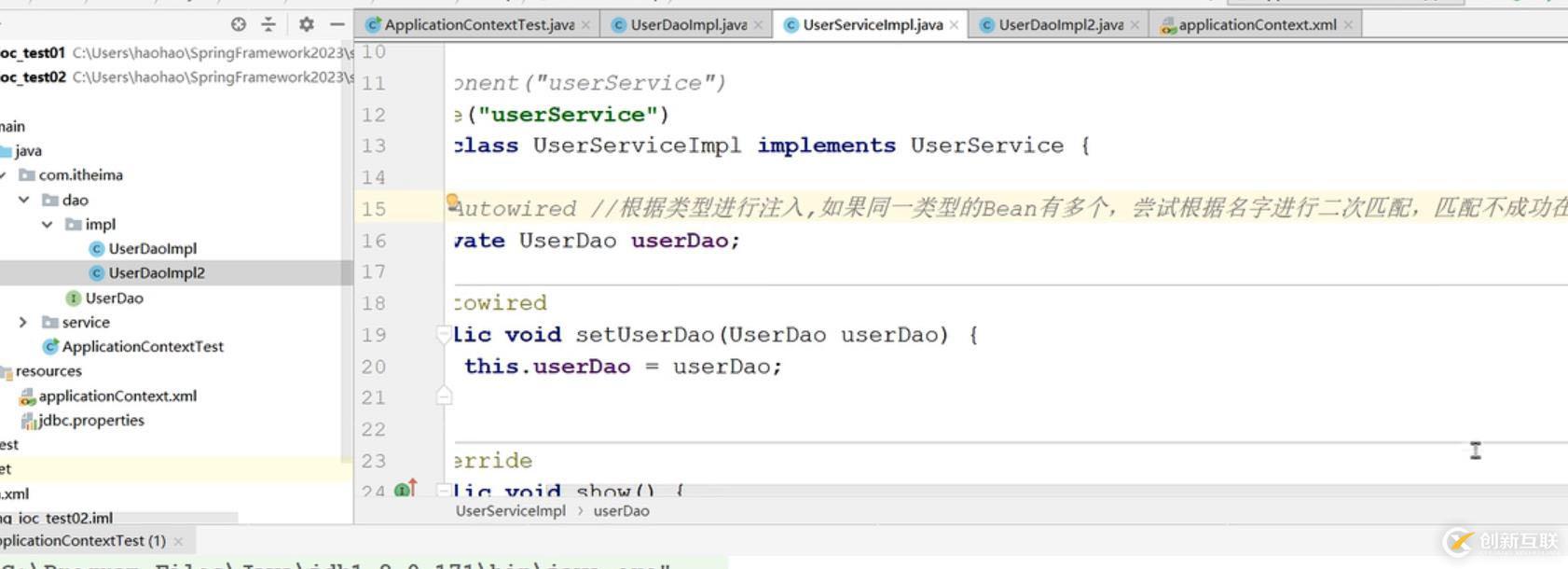Collapse the dao package chevron
The image size is (1568, 569).
(x=24, y=200)
